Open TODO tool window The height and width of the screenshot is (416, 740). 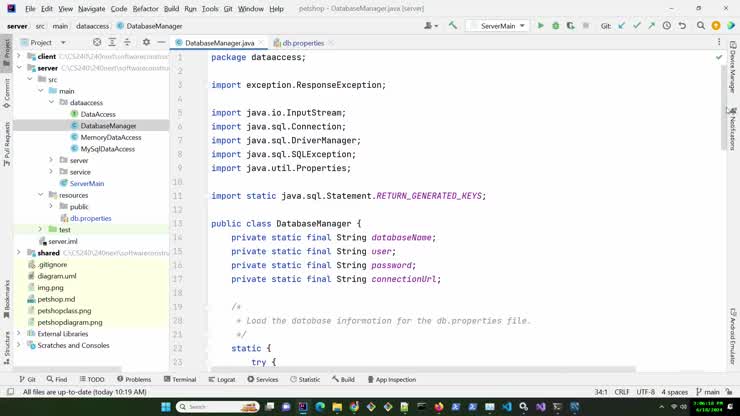92,379
